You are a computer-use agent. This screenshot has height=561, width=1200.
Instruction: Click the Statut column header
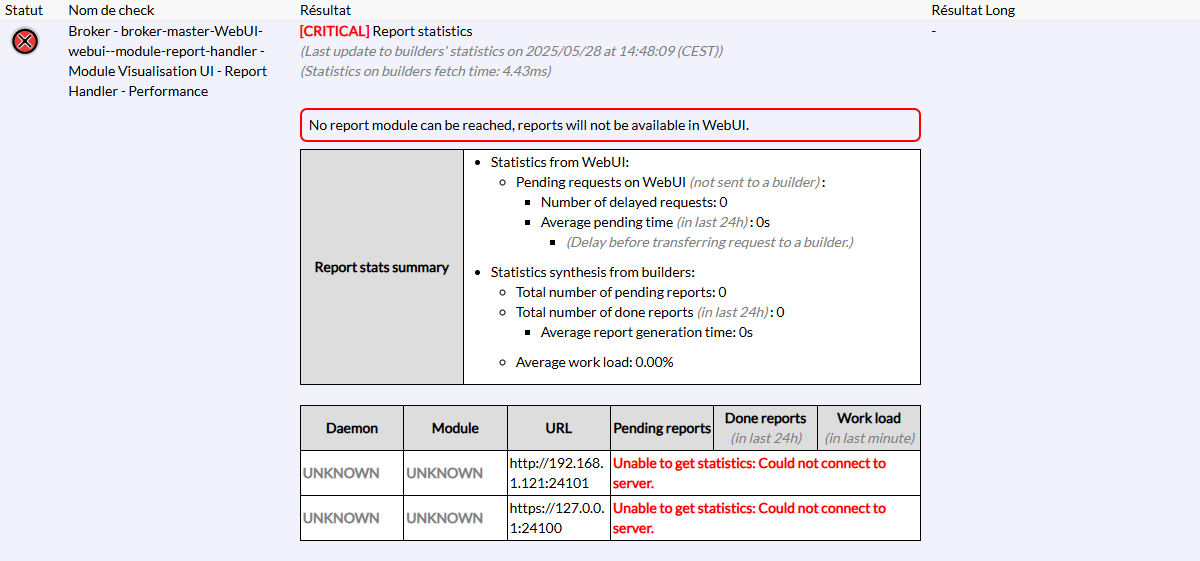(x=24, y=10)
